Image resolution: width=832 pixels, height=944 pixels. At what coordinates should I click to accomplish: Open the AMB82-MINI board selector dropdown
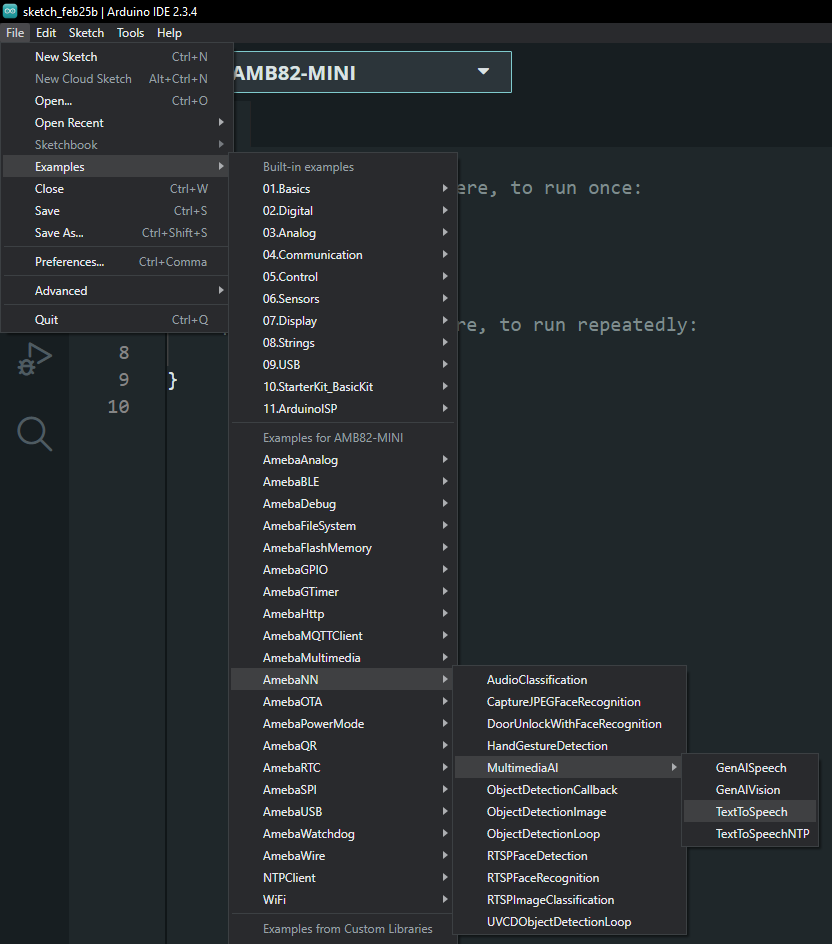(x=372, y=72)
